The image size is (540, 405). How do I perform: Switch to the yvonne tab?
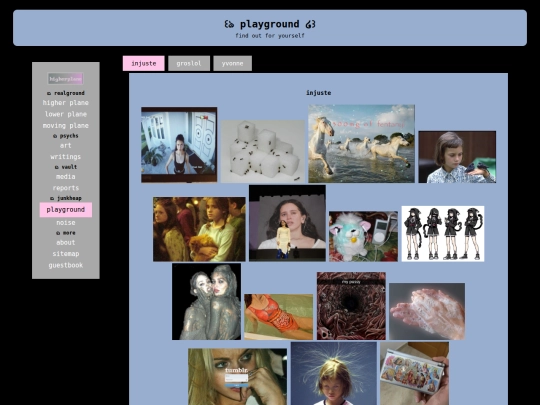tap(232, 63)
